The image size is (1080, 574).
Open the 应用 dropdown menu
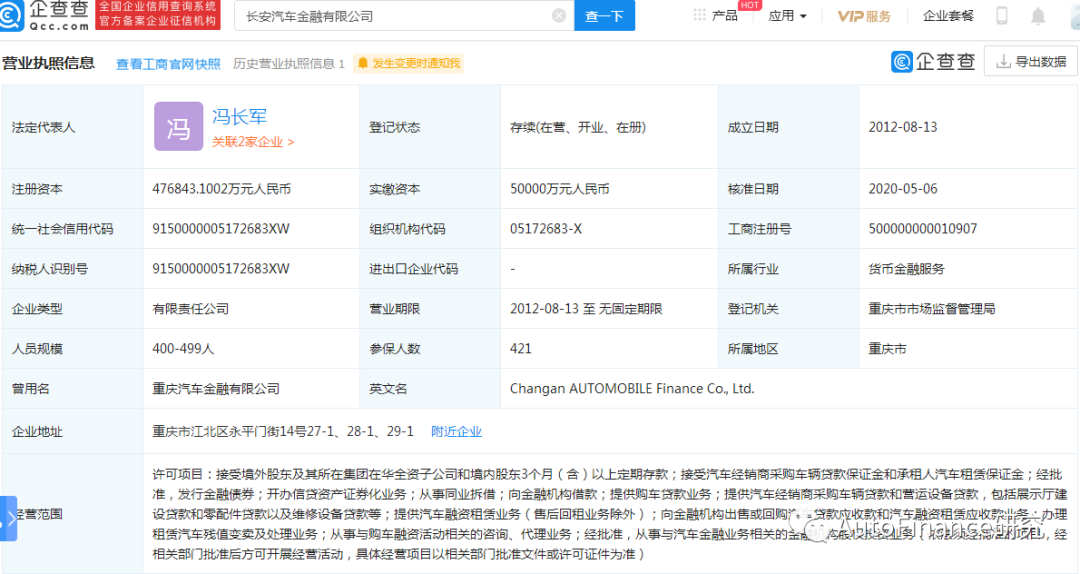pyautogui.click(x=787, y=16)
